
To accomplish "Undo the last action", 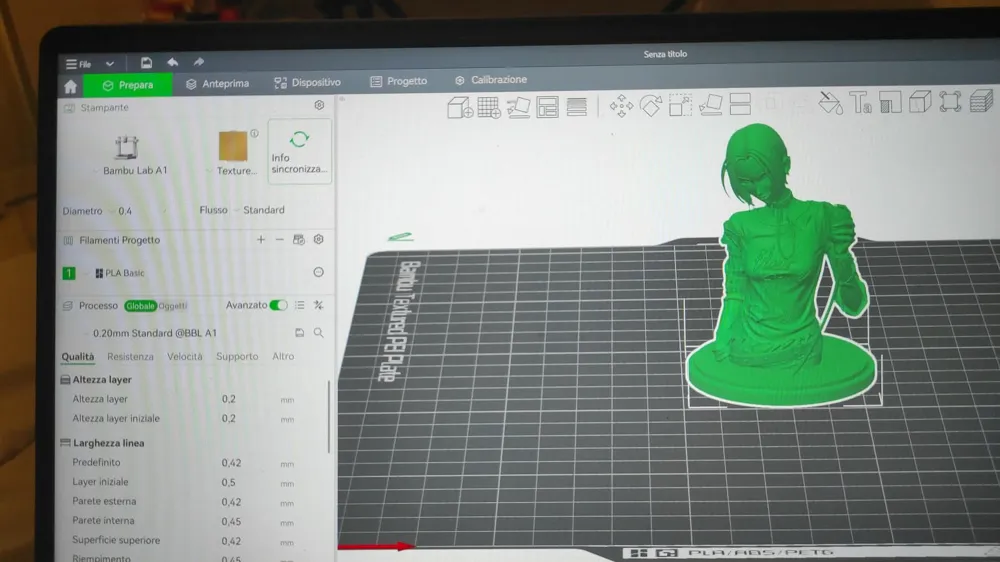I will [x=172, y=62].
